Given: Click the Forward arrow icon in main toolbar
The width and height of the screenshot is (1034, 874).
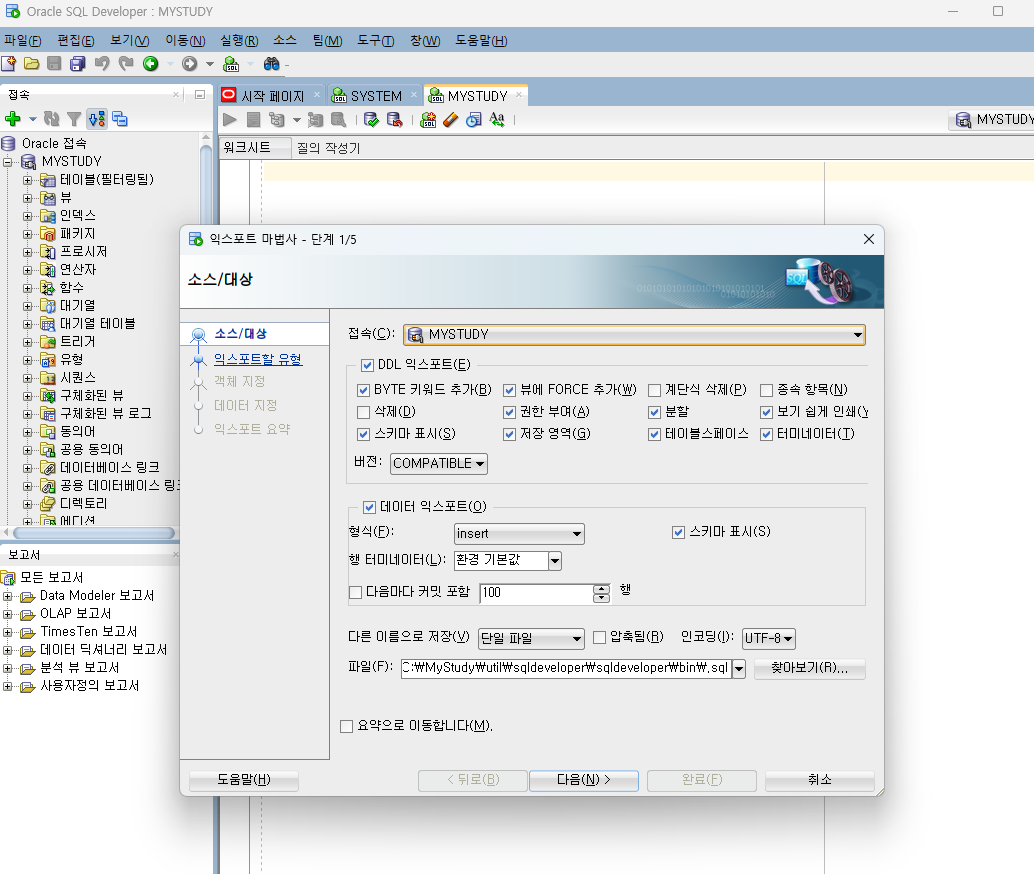Looking at the screenshot, I should 190,63.
